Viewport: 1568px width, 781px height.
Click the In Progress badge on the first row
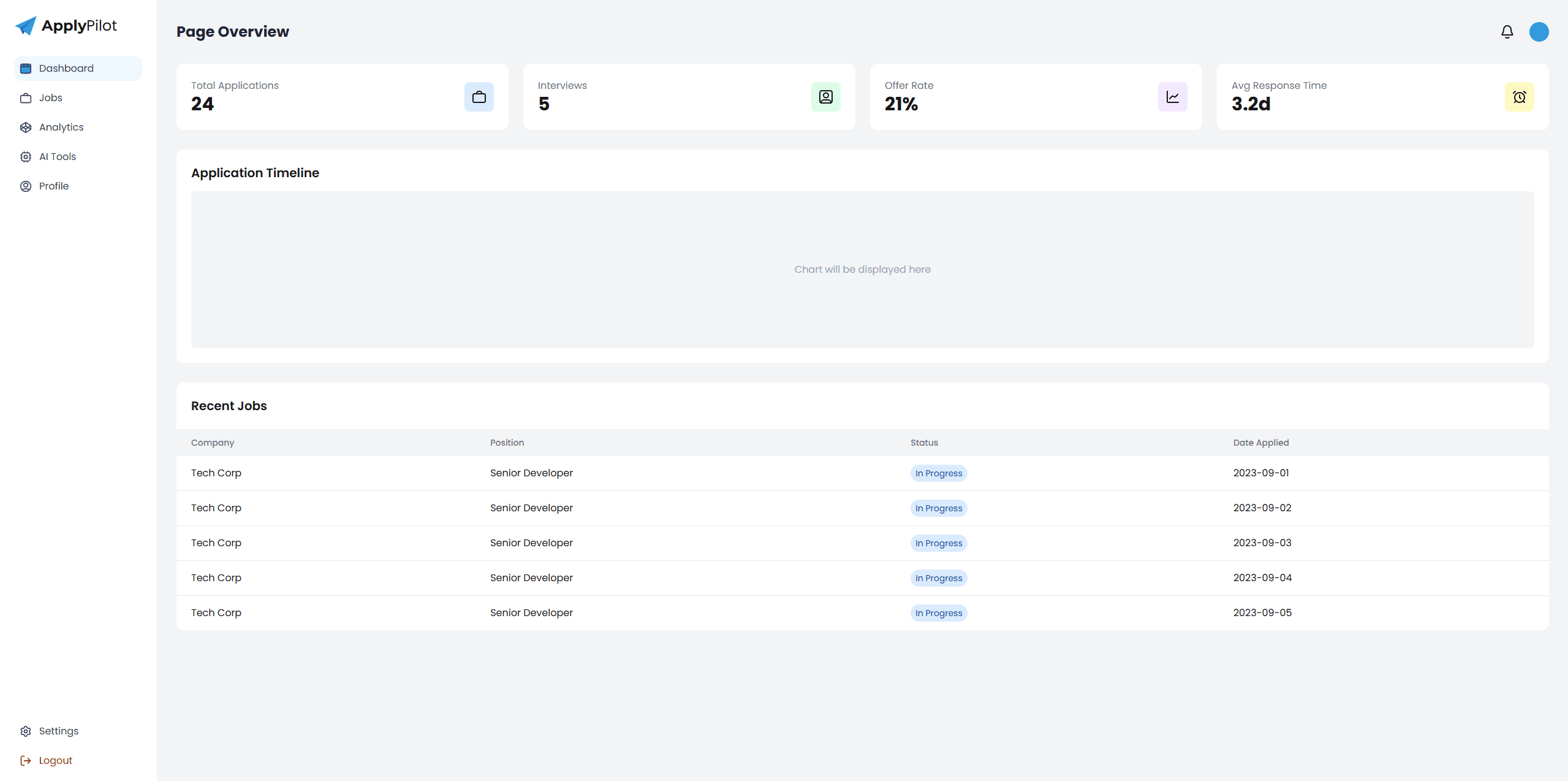[938, 473]
